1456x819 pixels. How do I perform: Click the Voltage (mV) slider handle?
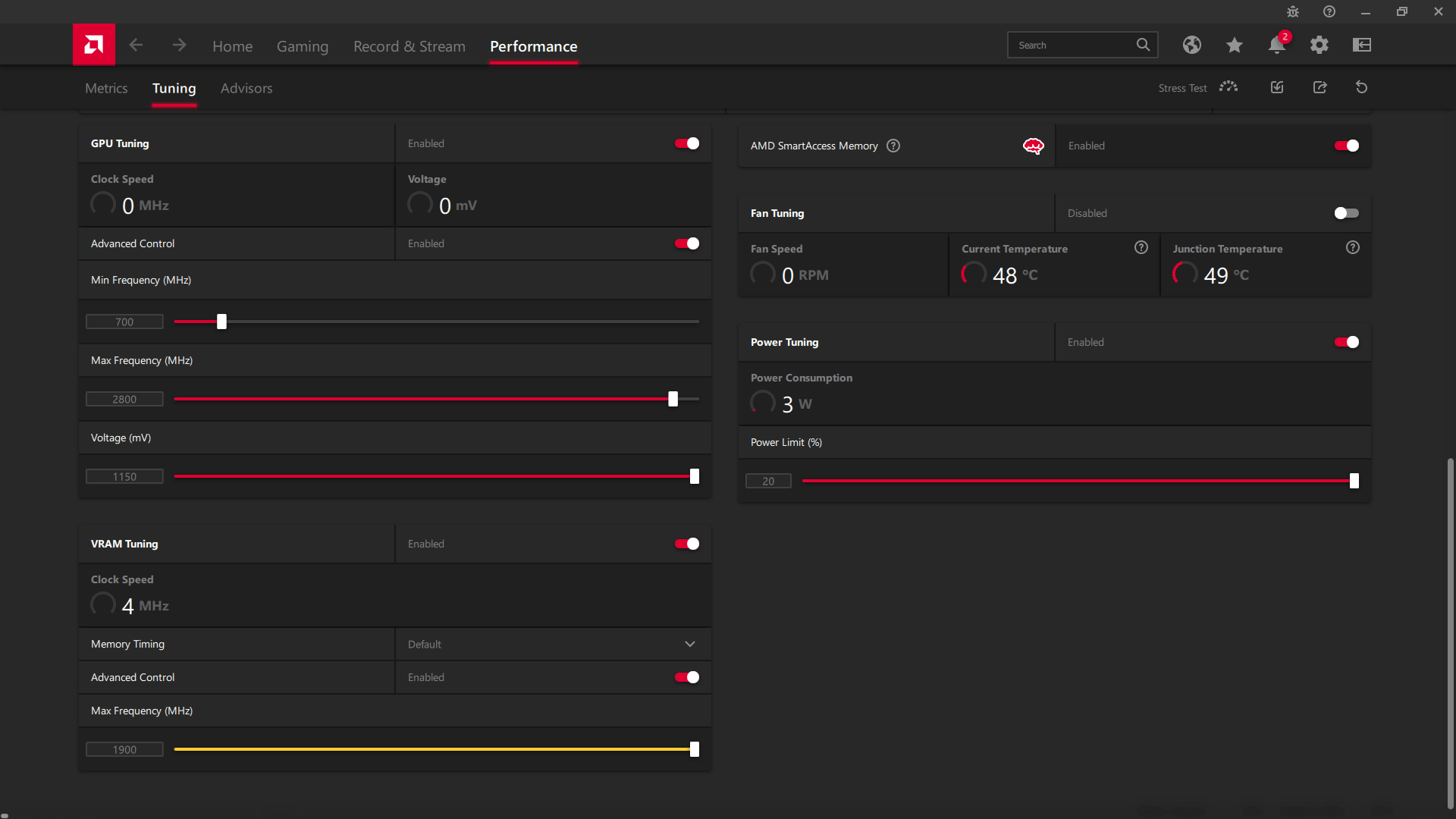[694, 476]
